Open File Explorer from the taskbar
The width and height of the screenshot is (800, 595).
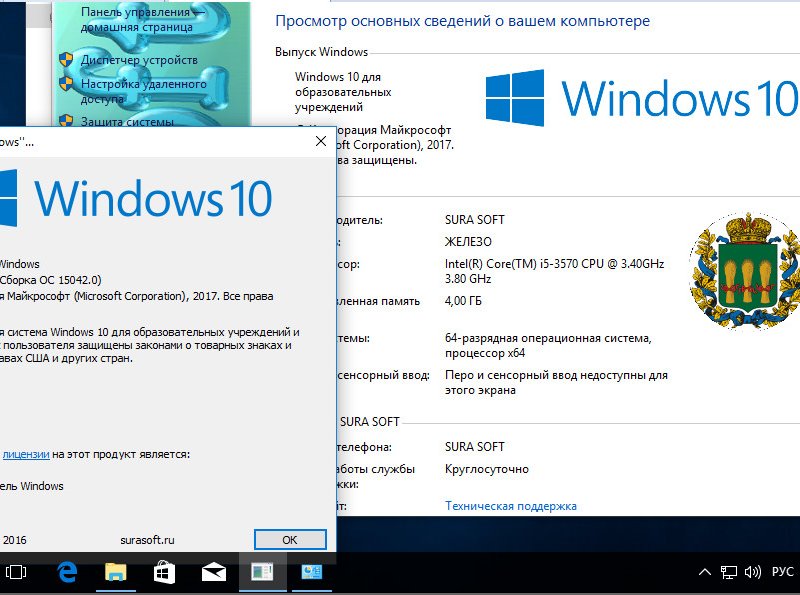click(x=116, y=572)
